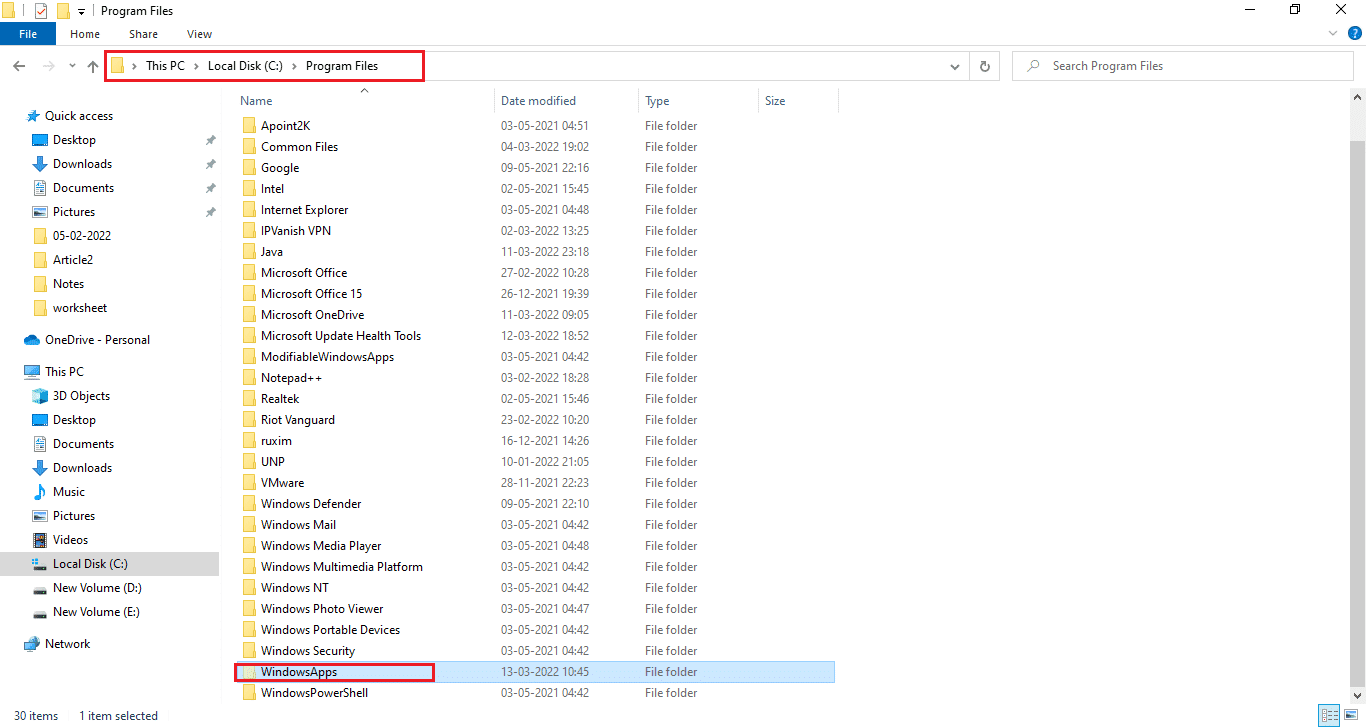Switch to the View tab
1366x727 pixels.
pyautogui.click(x=198, y=33)
